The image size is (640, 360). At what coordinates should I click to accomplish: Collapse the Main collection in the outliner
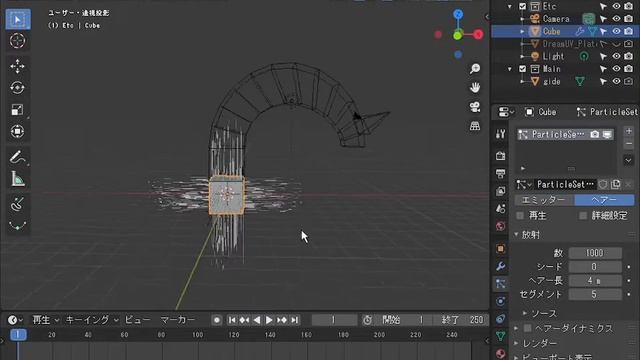[510, 69]
